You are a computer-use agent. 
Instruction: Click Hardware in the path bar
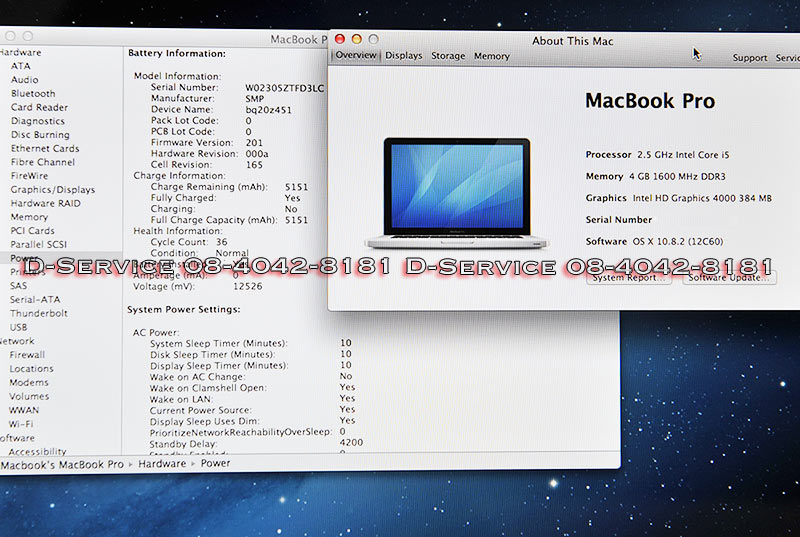point(162,464)
